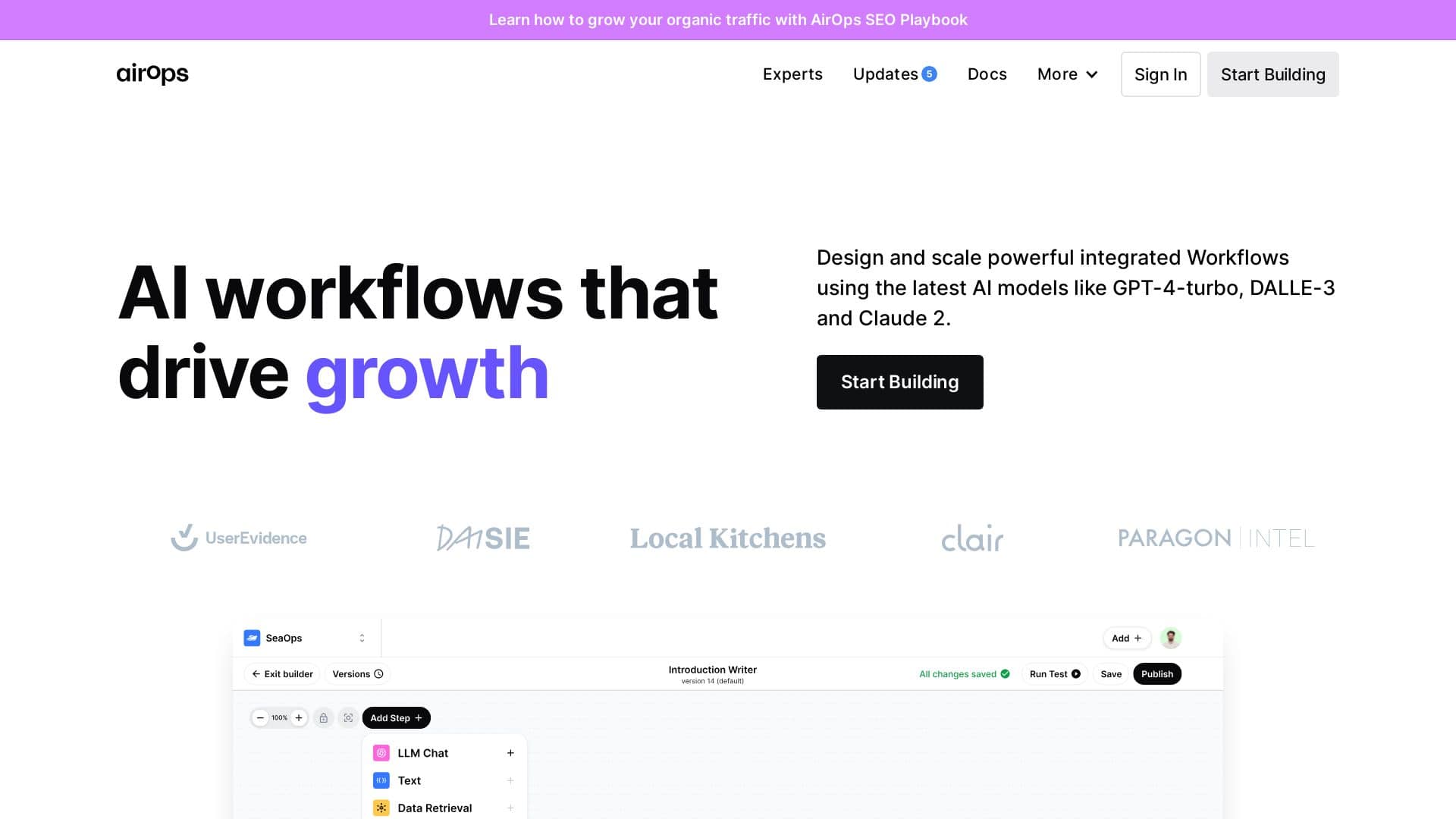The height and width of the screenshot is (819, 1456).
Task: Click the lock canvas icon
Action: click(323, 717)
